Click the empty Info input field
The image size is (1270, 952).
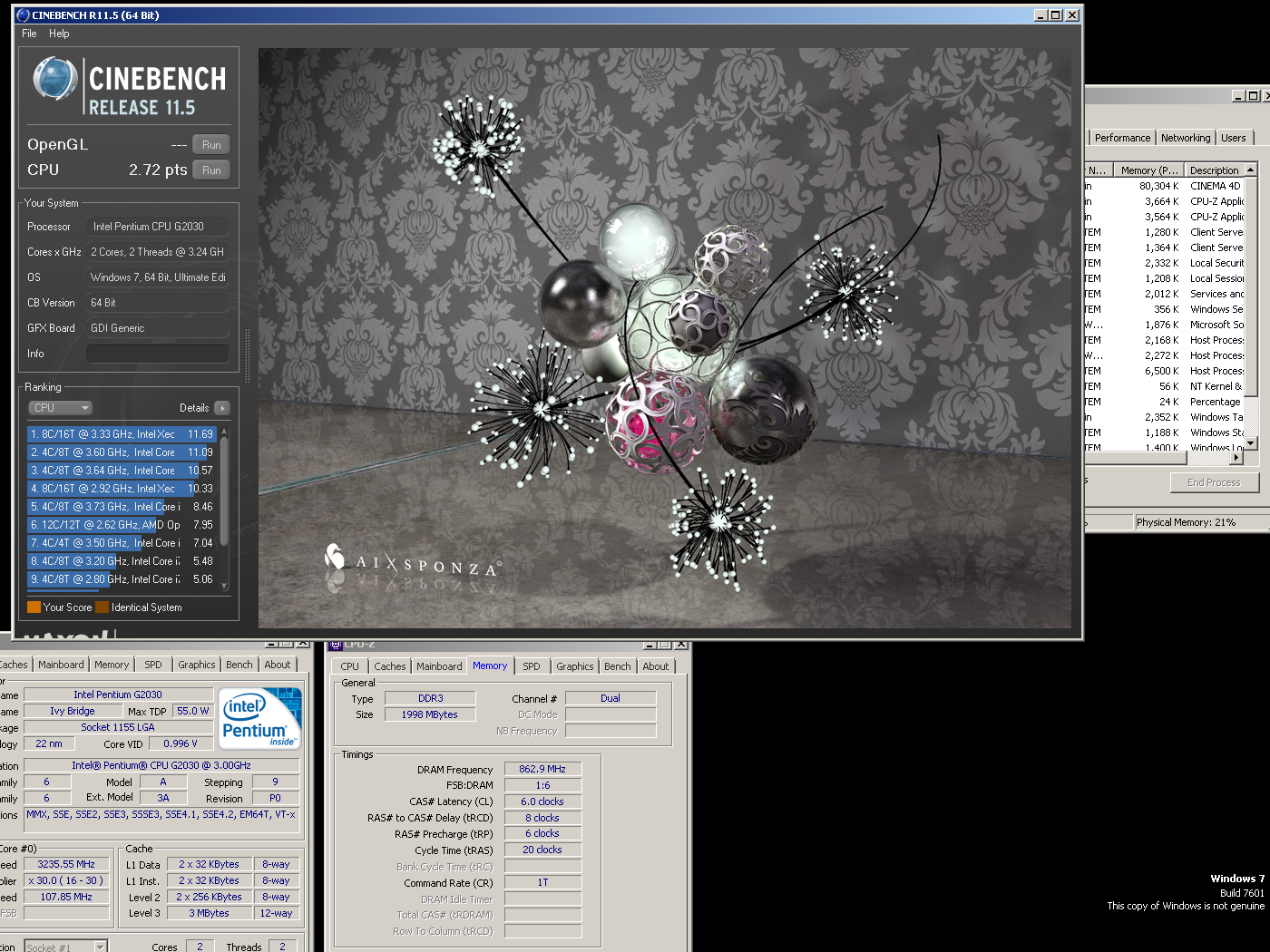coord(158,354)
